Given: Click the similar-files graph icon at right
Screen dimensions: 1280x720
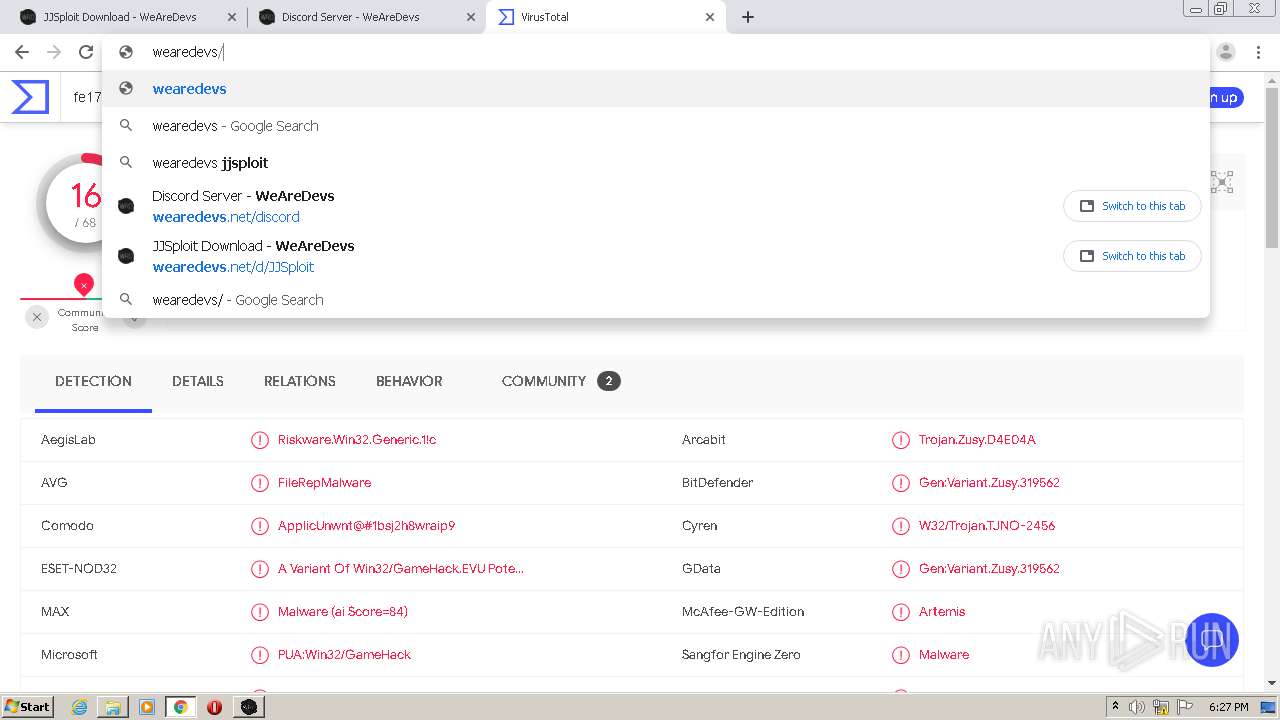Looking at the screenshot, I should pos(1222,181).
